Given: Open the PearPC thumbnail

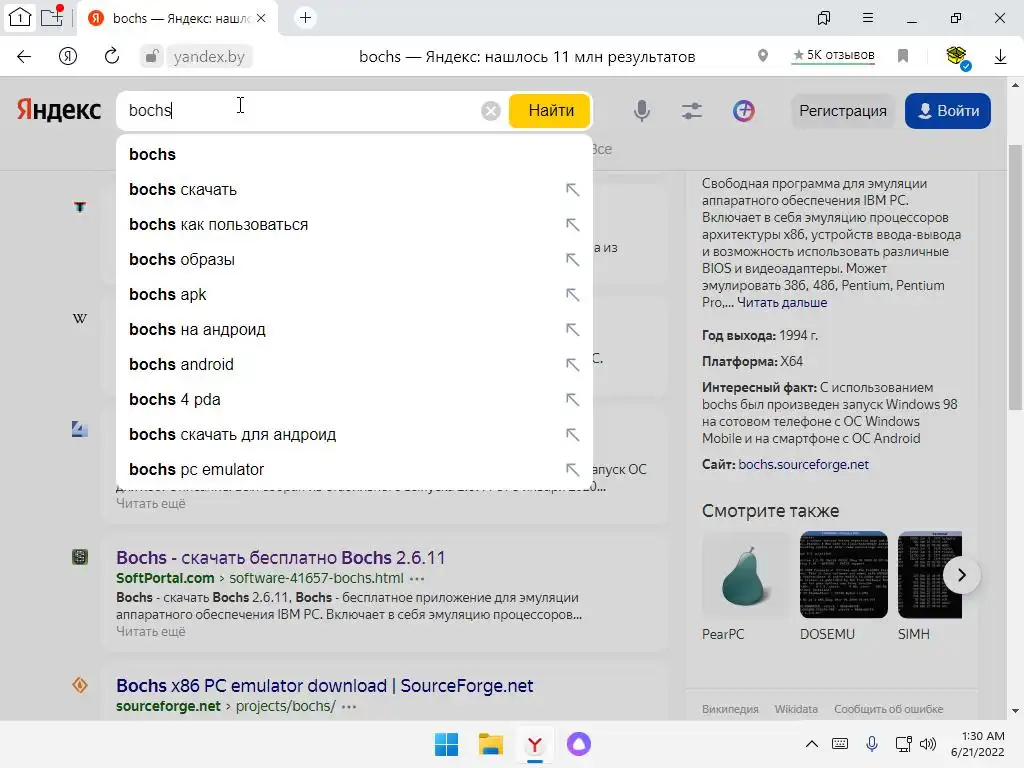Looking at the screenshot, I should tap(746, 575).
